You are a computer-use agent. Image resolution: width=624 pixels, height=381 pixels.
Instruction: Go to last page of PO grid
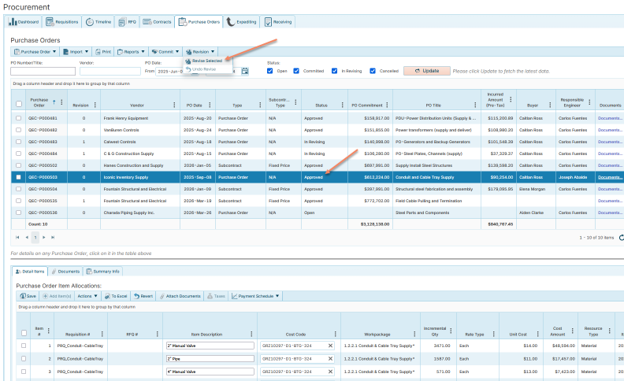(x=53, y=237)
